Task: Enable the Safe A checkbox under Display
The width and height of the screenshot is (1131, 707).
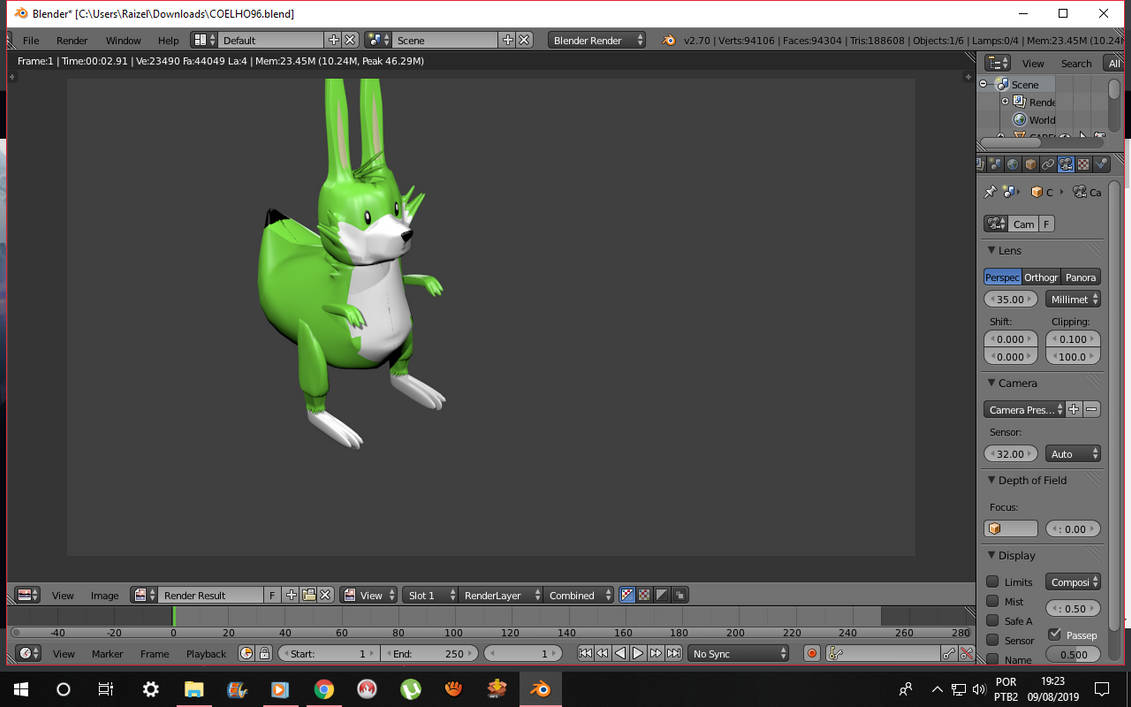Action: click(992, 620)
